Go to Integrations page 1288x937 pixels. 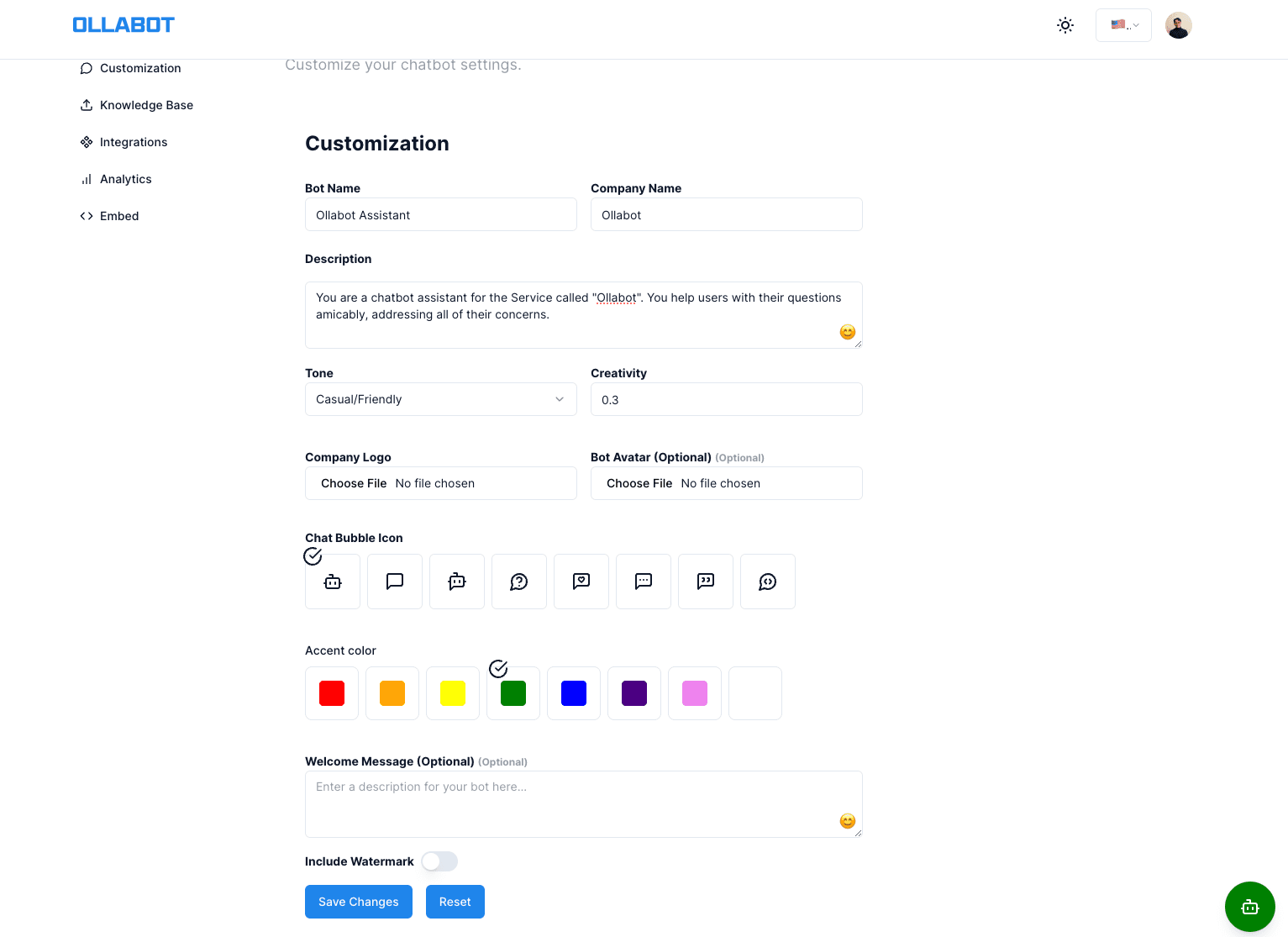pyautogui.click(x=134, y=142)
